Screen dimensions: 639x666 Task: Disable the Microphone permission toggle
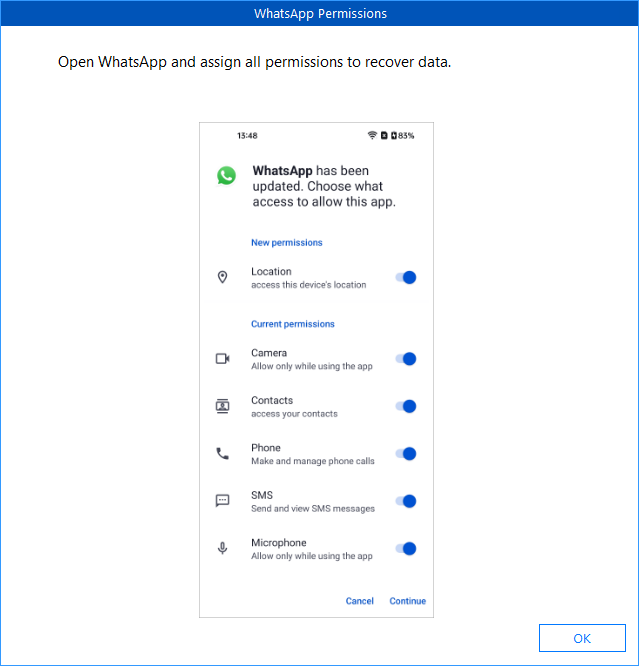point(405,549)
